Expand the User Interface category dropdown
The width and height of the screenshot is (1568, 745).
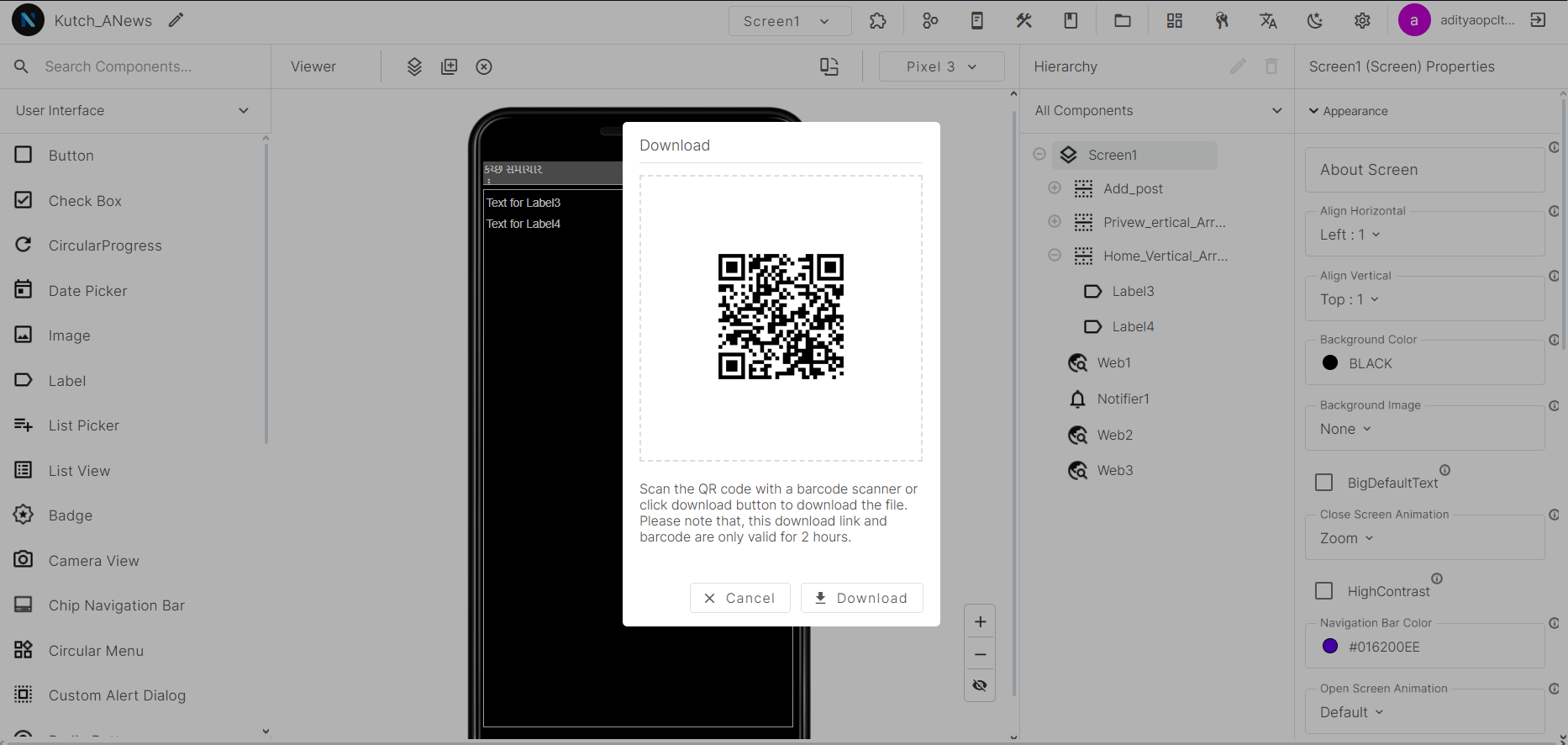[x=134, y=110]
